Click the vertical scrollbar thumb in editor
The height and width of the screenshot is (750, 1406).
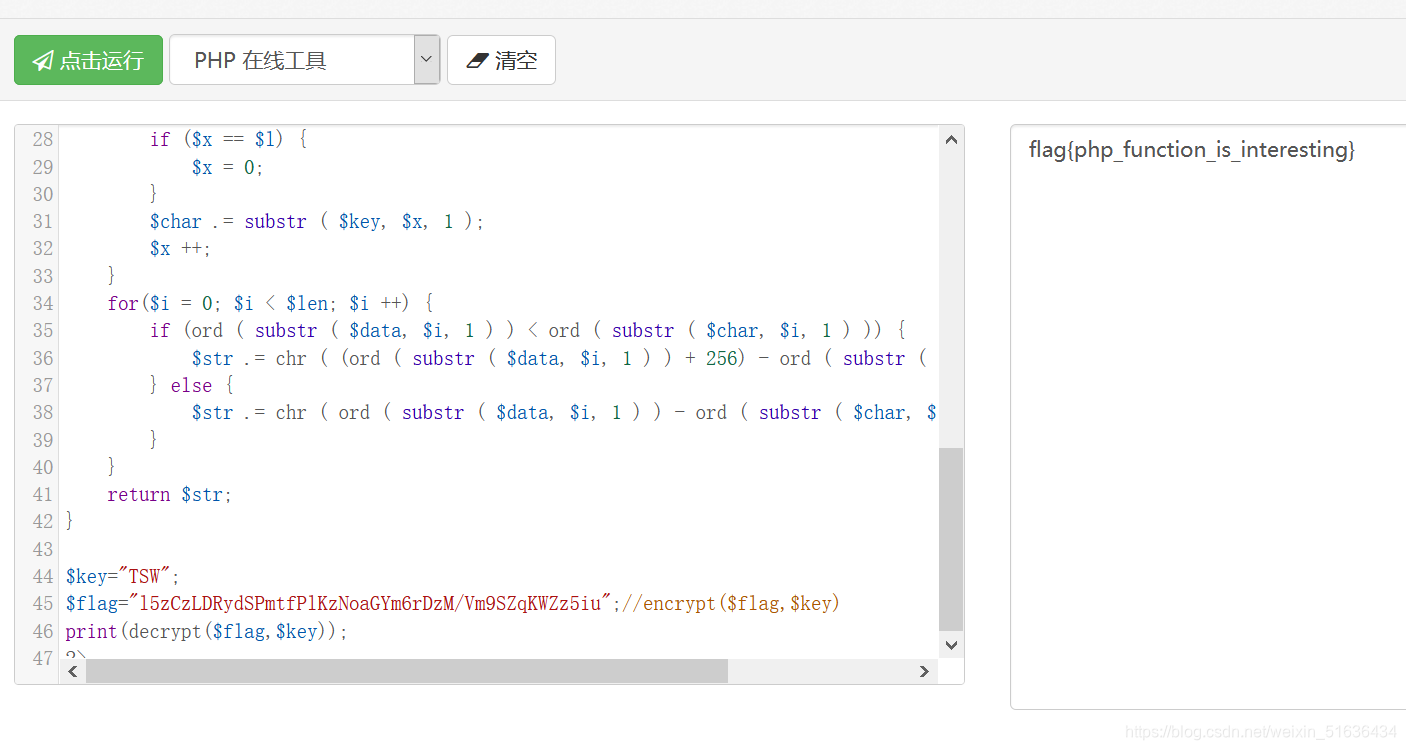tap(951, 540)
